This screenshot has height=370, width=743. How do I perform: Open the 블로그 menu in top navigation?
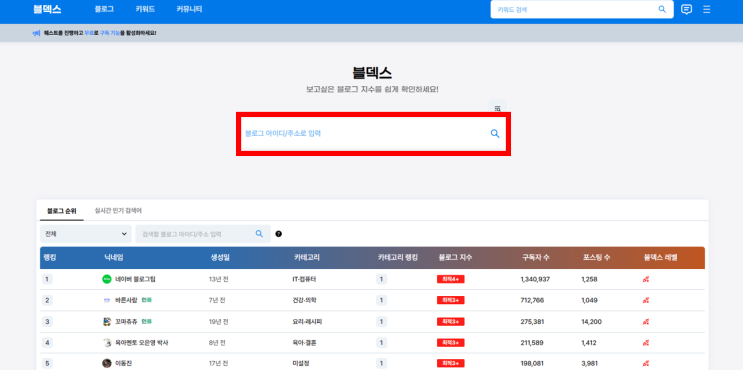click(x=104, y=9)
